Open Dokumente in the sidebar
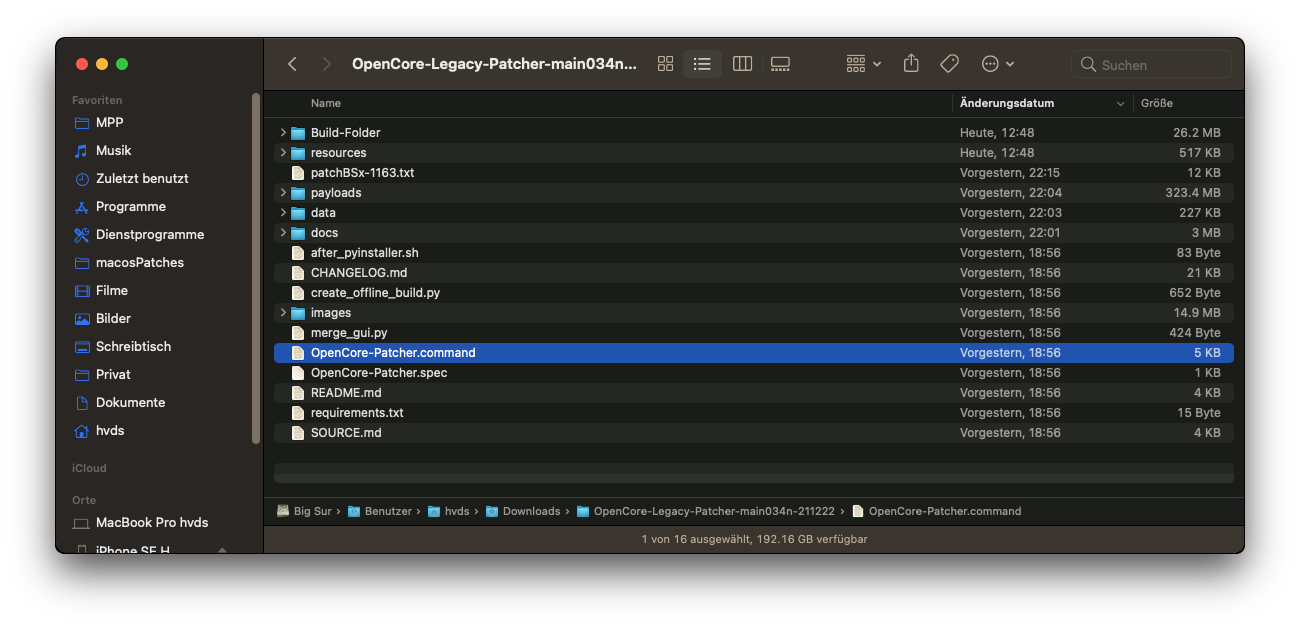 (x=130, y=403)
